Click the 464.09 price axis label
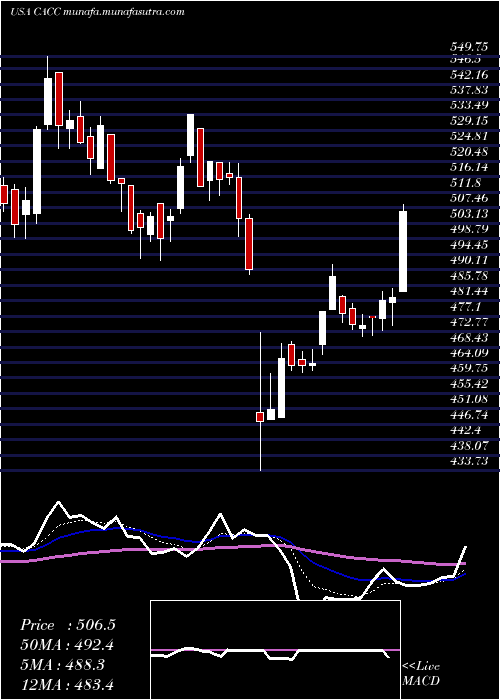Image resolution: width=500 pixels, height=700 pixels. coord(468,353)
